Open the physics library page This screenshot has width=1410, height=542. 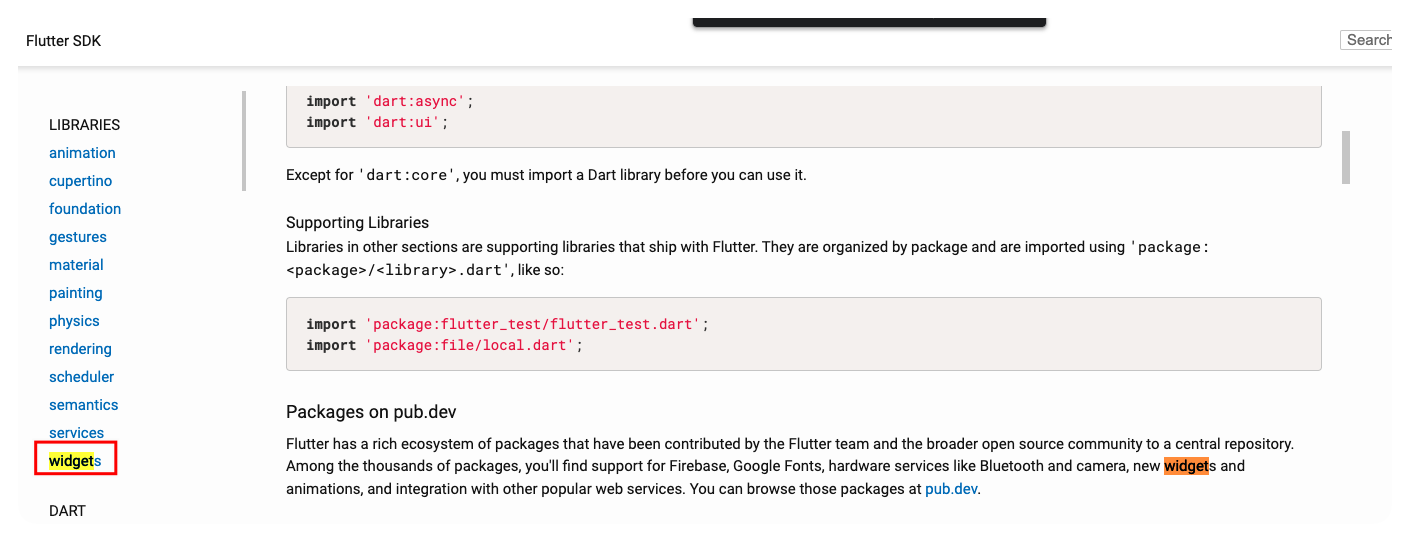click(x=74, y=321)
